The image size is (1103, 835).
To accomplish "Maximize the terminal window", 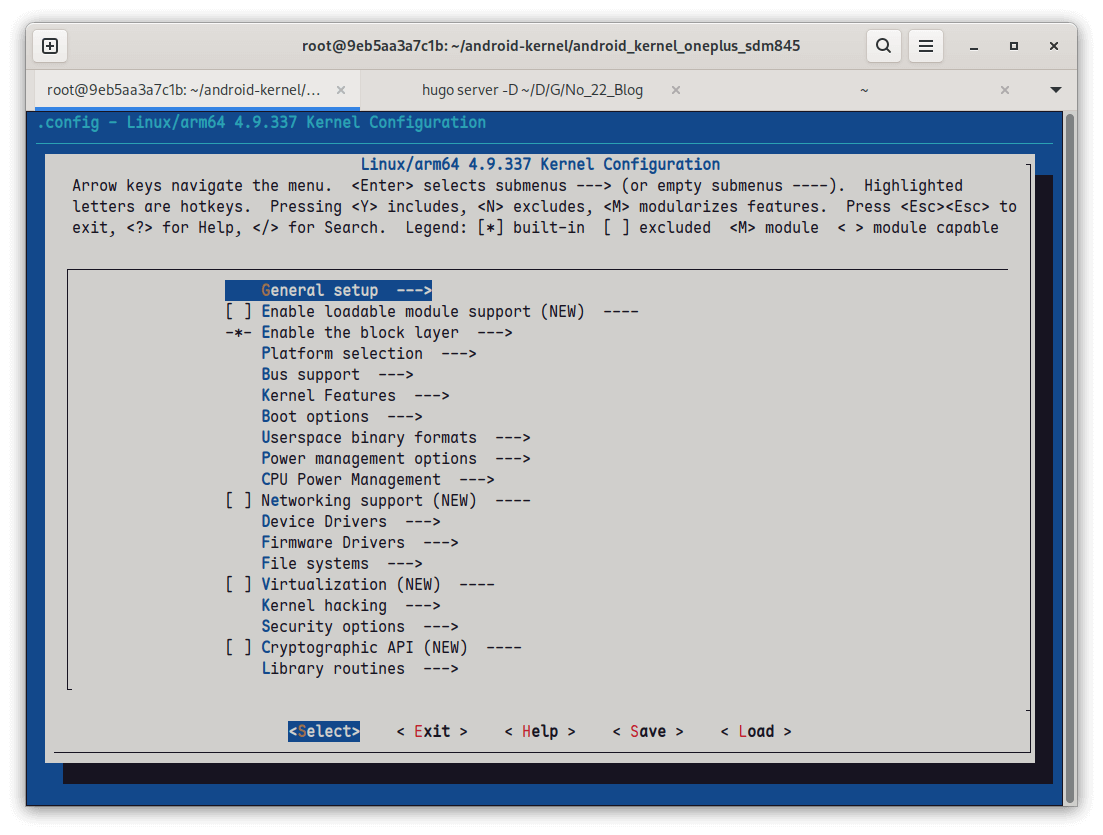I will tap(1014, 46).
